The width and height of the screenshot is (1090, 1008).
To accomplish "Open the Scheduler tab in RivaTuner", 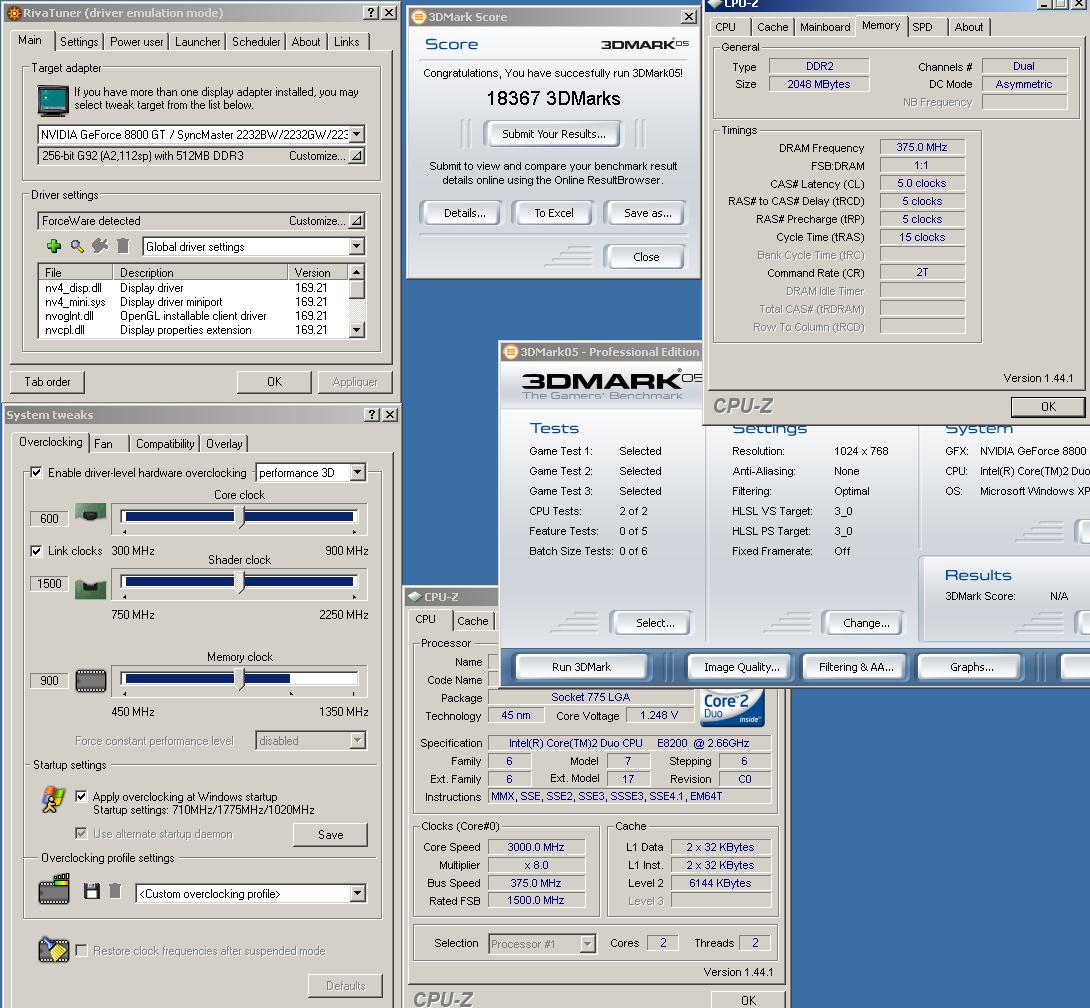I will click(x=256, y=42).
